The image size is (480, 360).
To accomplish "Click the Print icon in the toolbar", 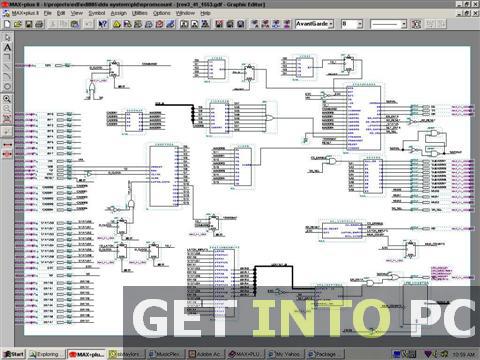I will pos(39,24).
